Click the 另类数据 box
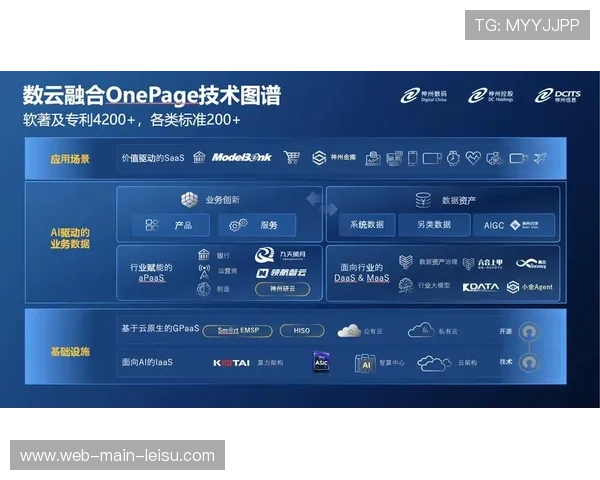 [x=434, y=225]
